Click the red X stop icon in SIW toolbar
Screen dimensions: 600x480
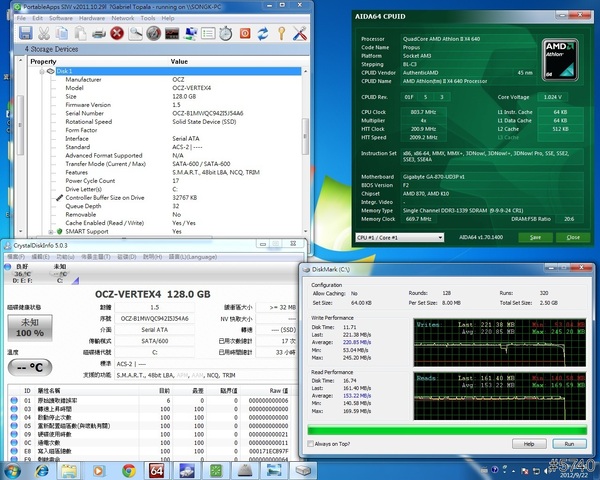118,33
